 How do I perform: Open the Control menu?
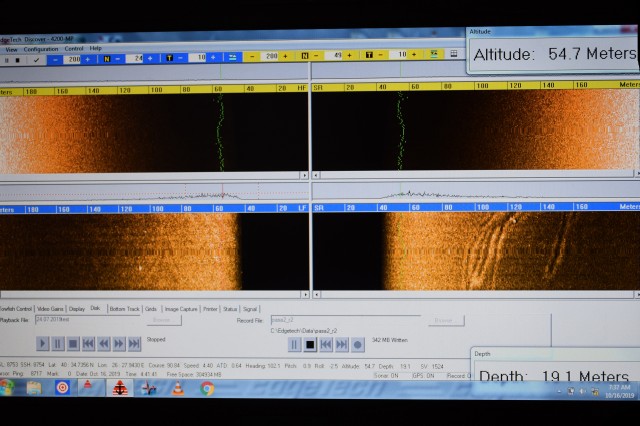74,48
